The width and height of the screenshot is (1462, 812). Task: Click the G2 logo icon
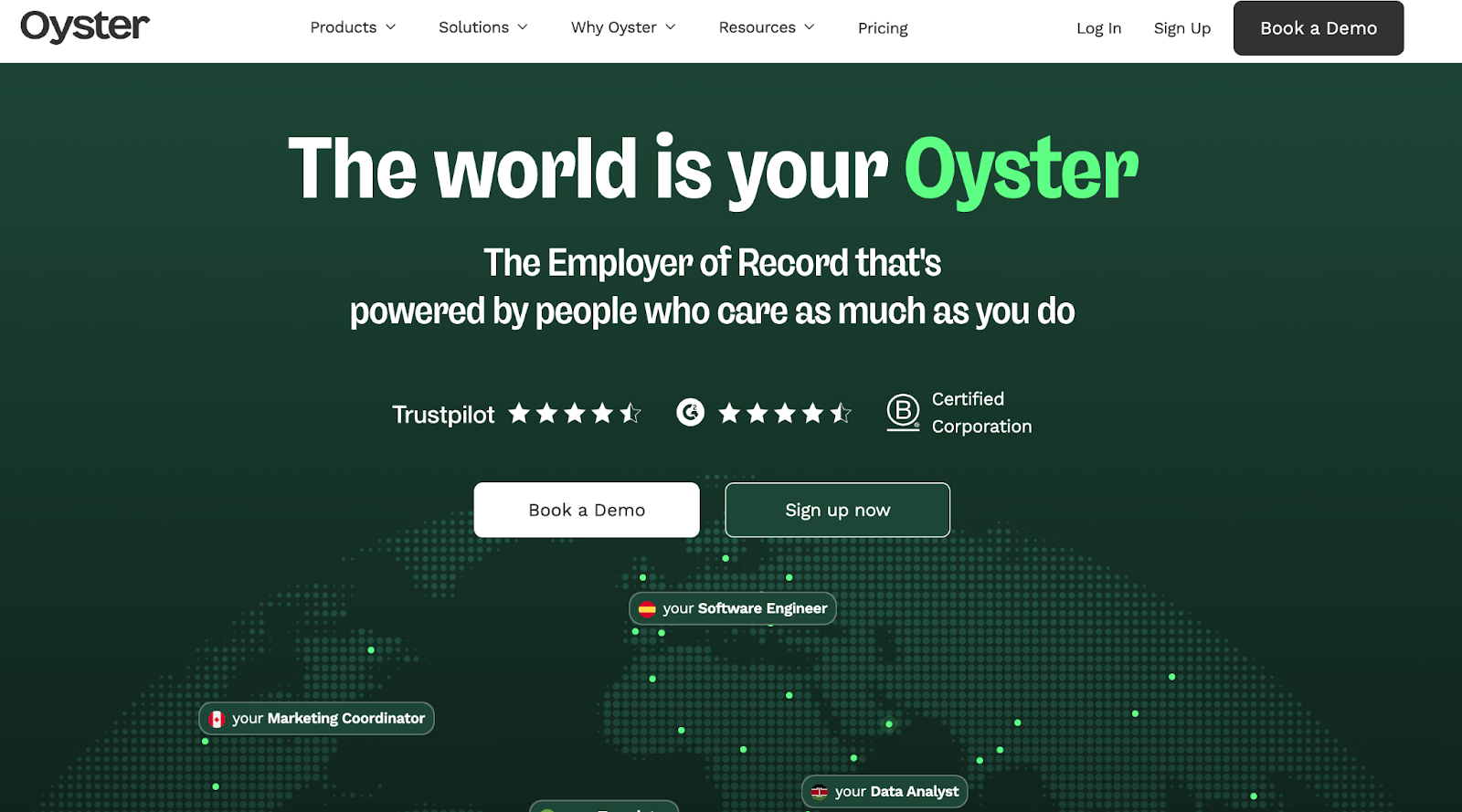pos(691,413)
